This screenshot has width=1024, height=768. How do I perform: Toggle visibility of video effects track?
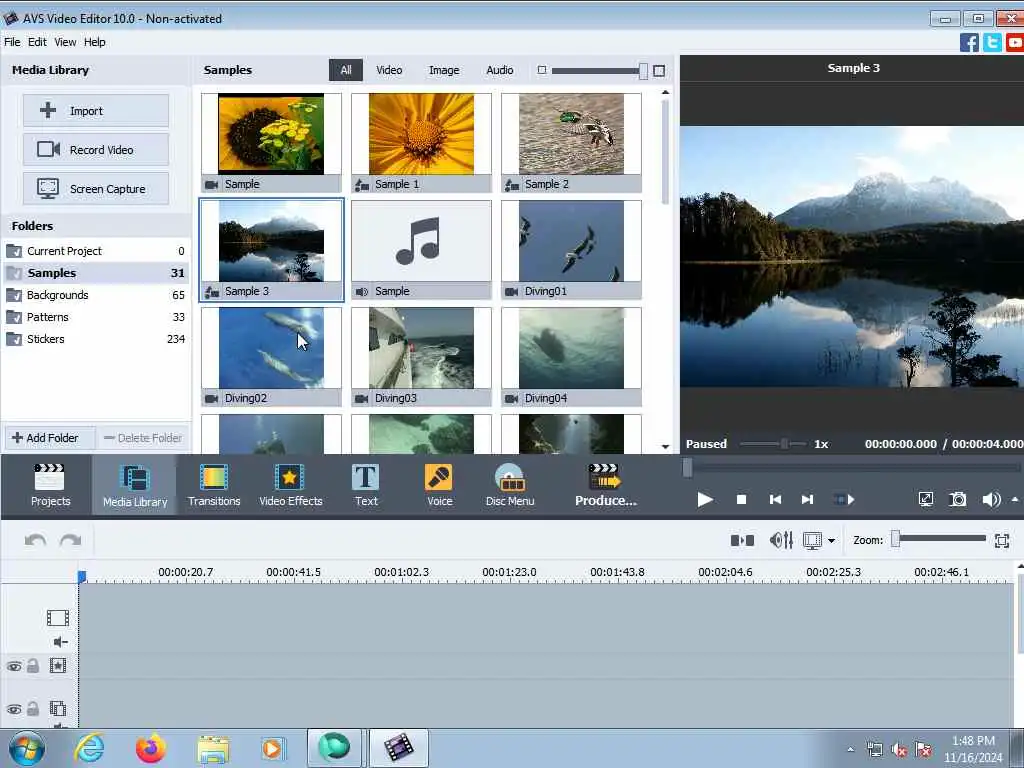[x=14, y=666]
